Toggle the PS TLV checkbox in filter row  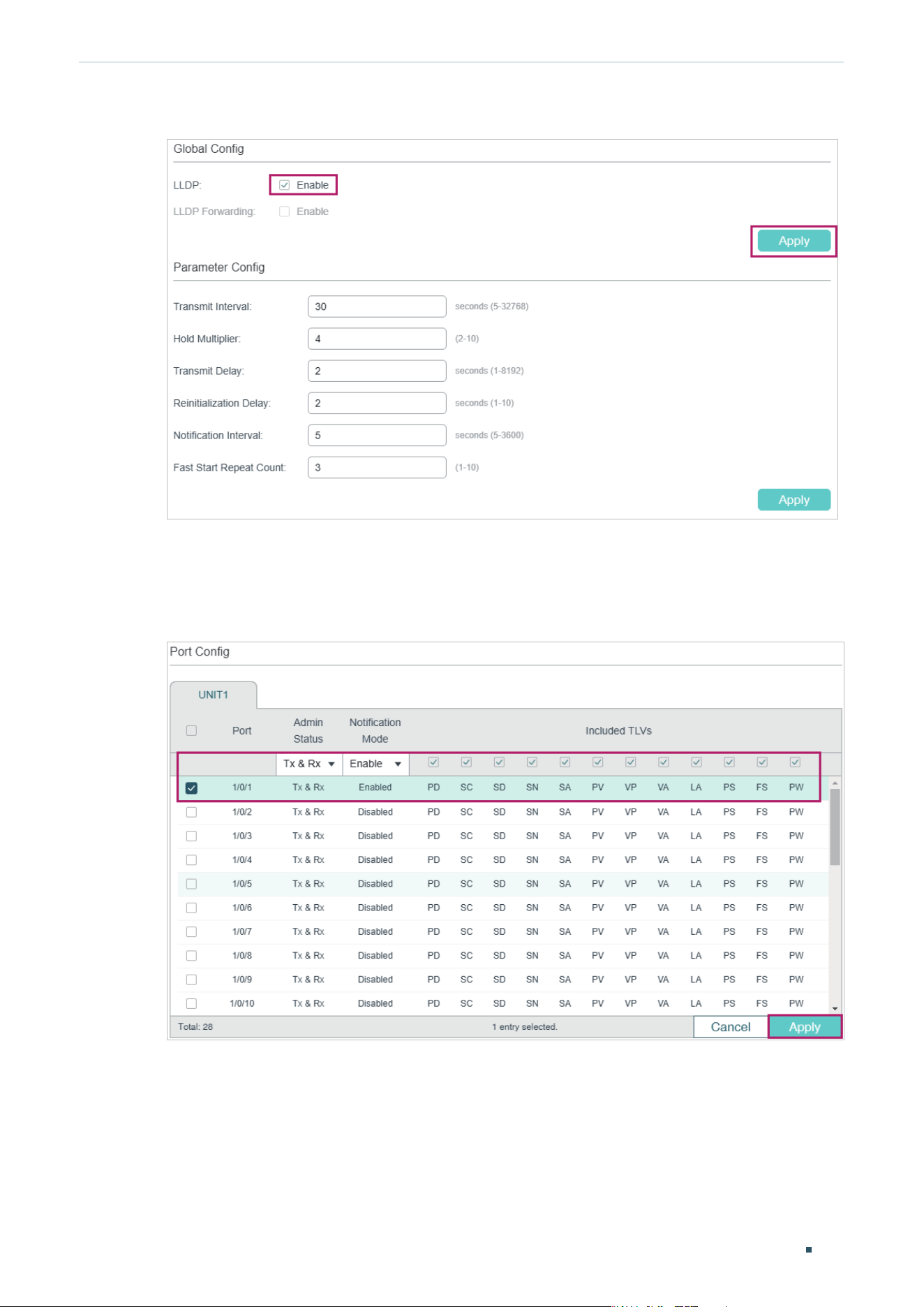(x=729, y=762)
